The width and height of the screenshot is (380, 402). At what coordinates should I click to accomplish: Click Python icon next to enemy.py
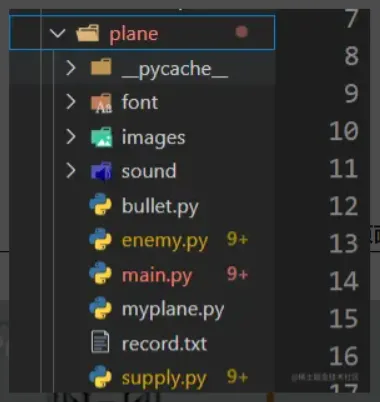100,239
